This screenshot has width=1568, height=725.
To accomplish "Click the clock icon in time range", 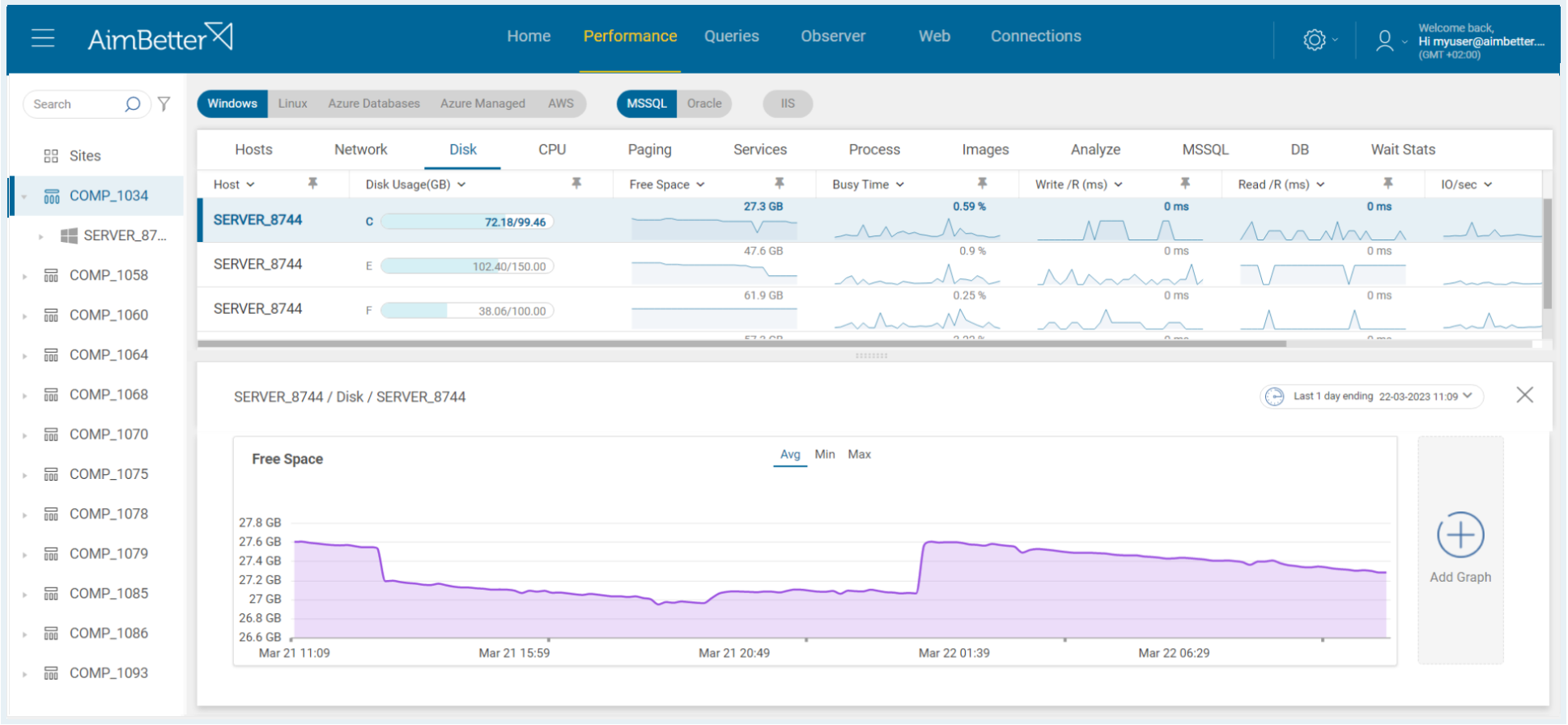I will click(1274, 396).
